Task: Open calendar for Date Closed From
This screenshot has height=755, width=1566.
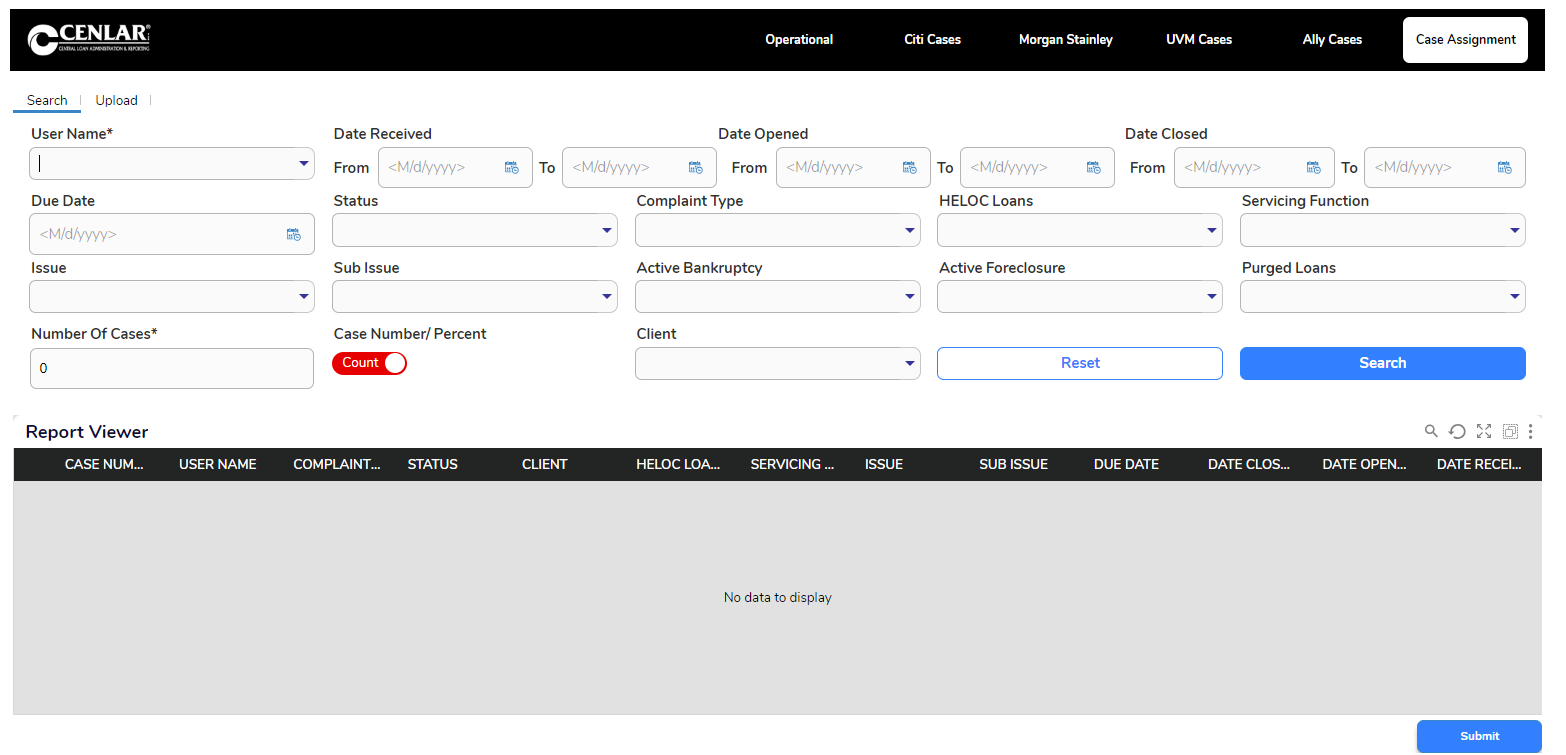Action: click(1313, 168)
